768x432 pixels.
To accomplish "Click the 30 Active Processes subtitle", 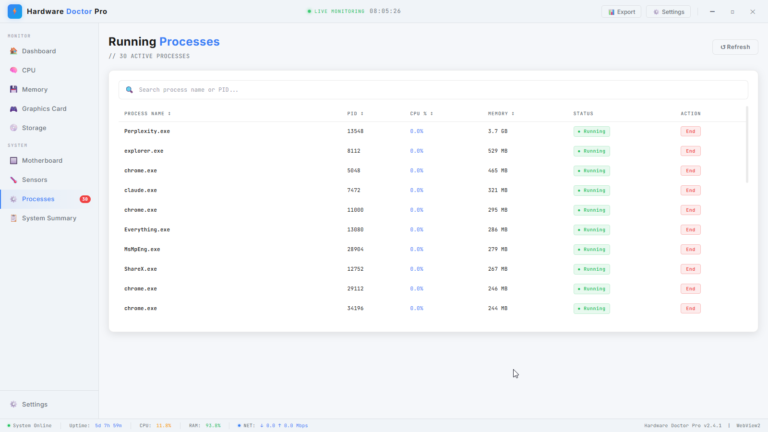I will [149, 56].
